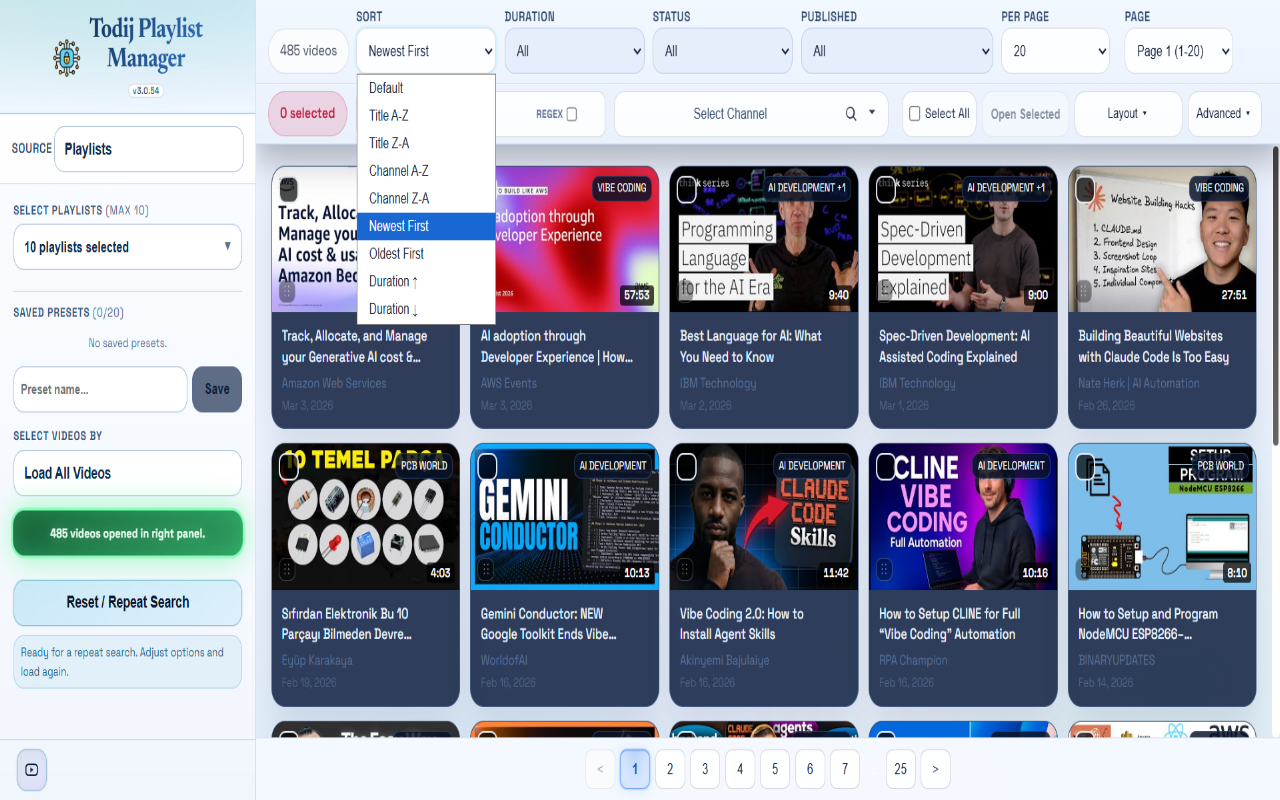
Task: Choose Duration ↑ sort option
Action: click(426, 281)
